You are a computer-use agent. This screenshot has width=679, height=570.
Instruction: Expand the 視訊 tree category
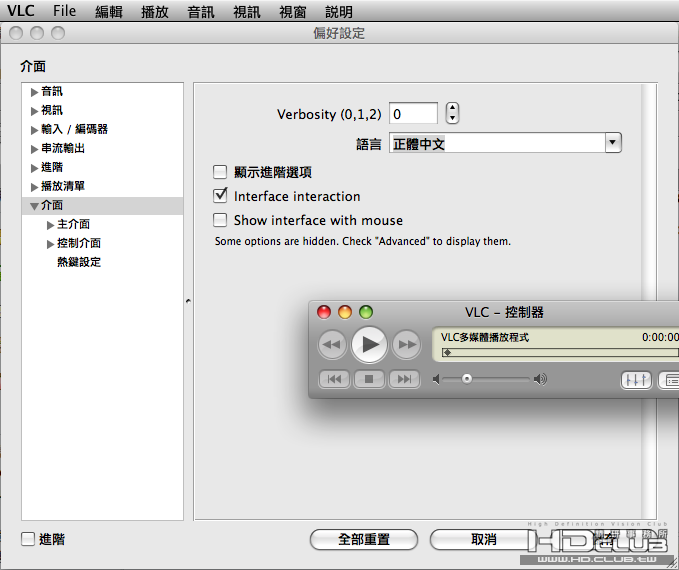(34, 111)
